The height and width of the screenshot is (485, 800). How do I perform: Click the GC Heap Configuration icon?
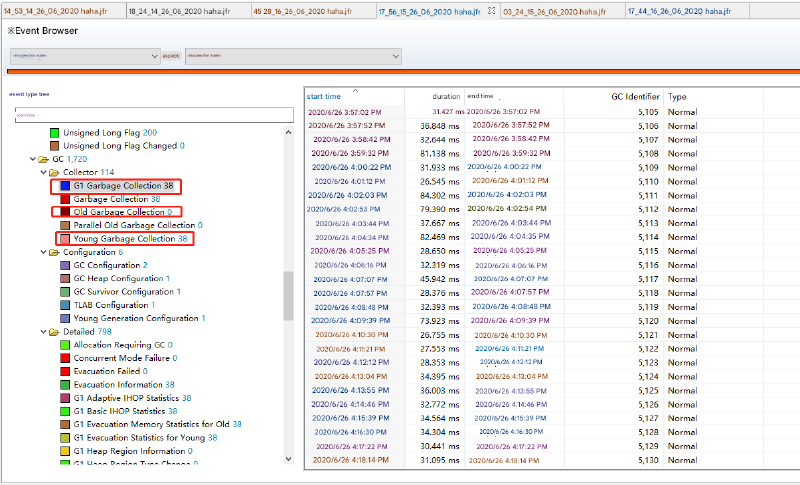click(x=65, y=278)
